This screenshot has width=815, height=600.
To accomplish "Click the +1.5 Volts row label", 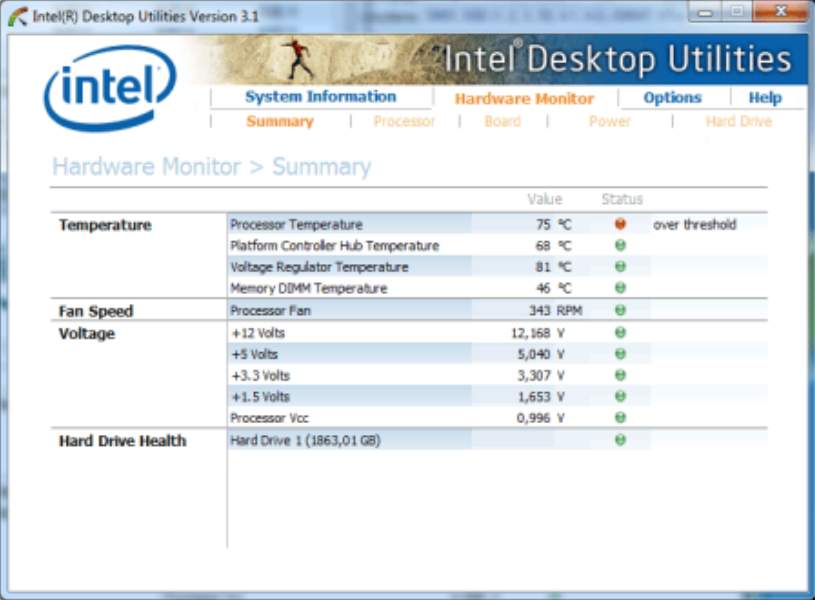I will click(x=260, y=397).
